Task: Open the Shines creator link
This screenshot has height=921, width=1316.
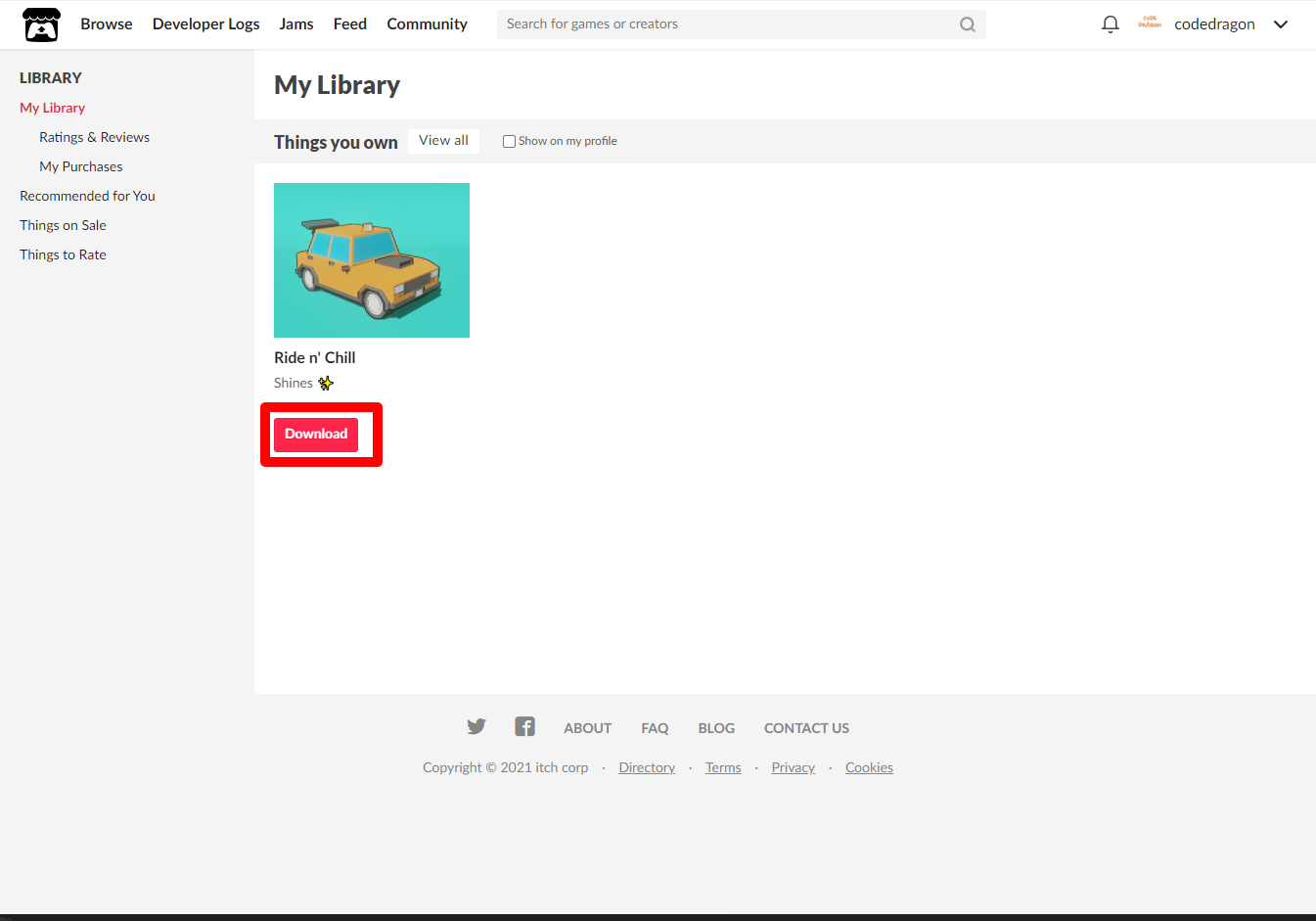Action: [x=294, y=383]
